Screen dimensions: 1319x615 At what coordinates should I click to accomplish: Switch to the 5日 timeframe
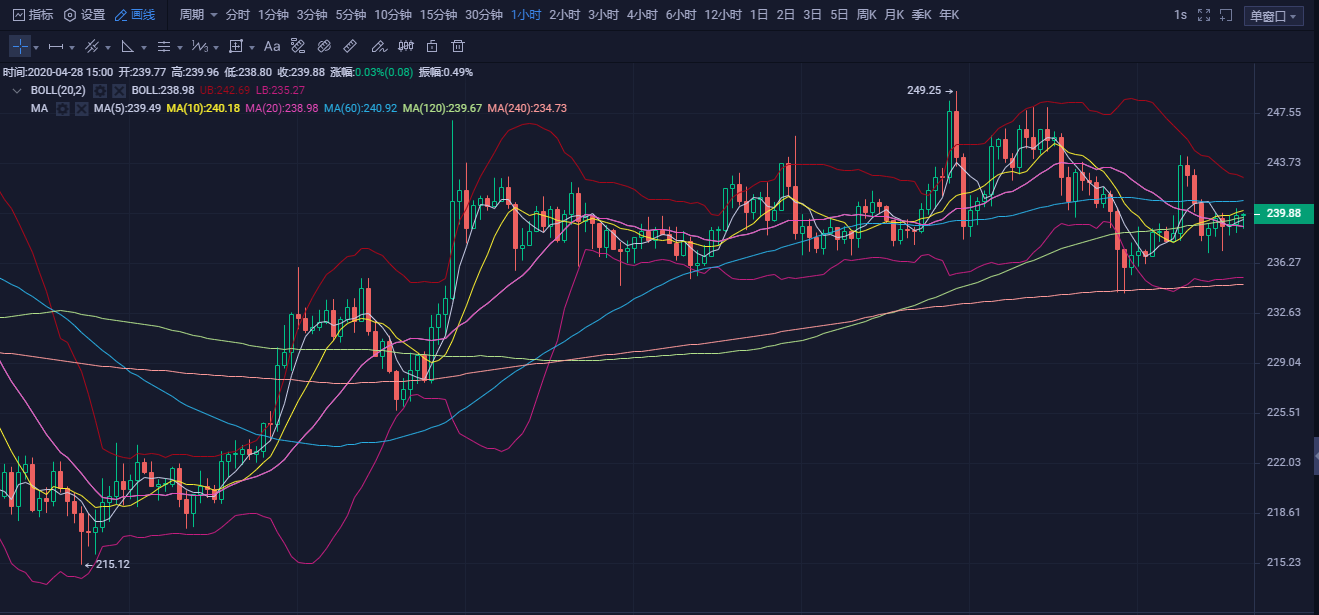pyautogui.click(x=840, y=15)
